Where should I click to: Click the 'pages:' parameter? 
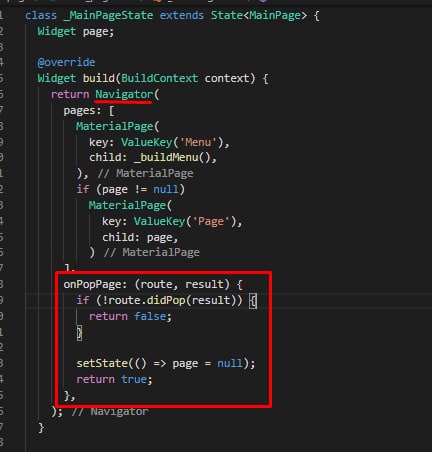click(82, 111)
